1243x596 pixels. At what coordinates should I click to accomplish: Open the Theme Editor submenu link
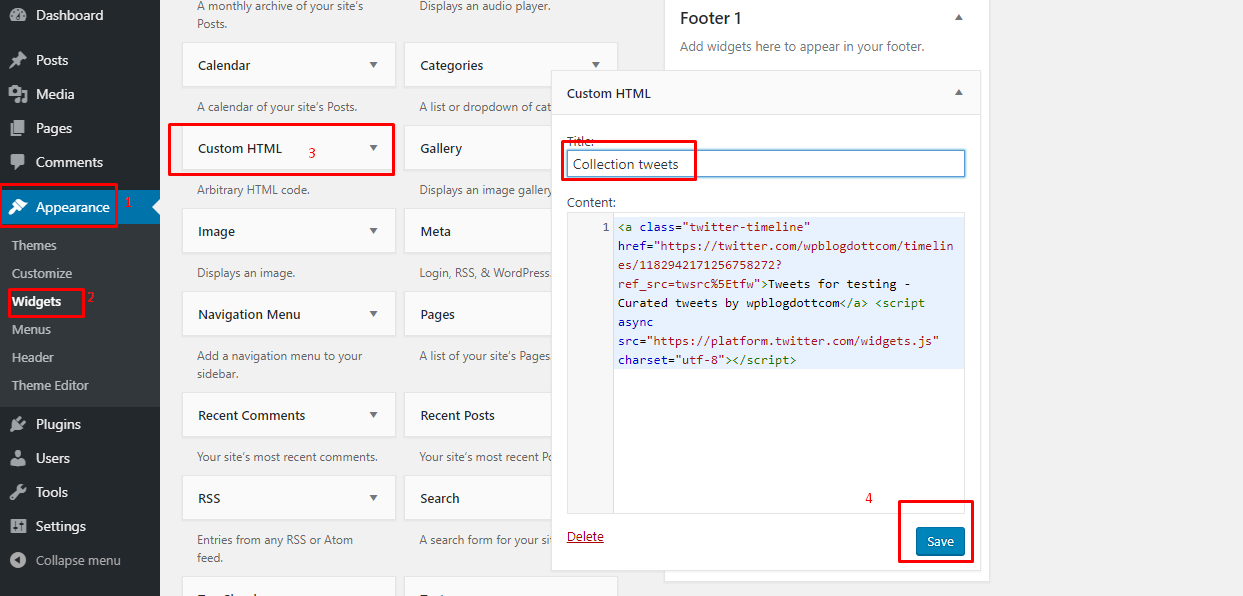pyautogui.click(x=50, y=385)
